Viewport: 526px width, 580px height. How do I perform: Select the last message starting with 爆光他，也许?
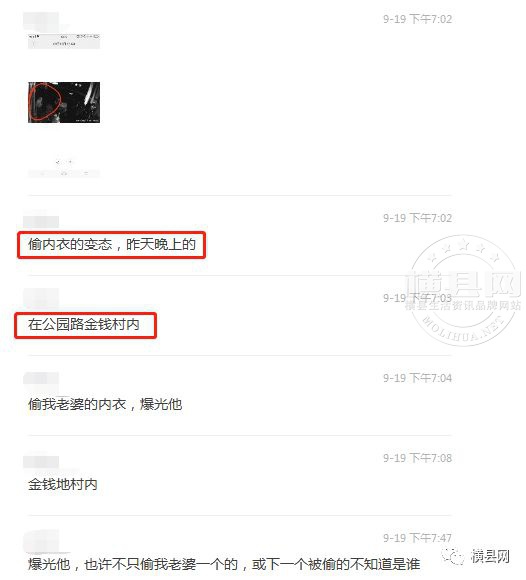(224, 564)
